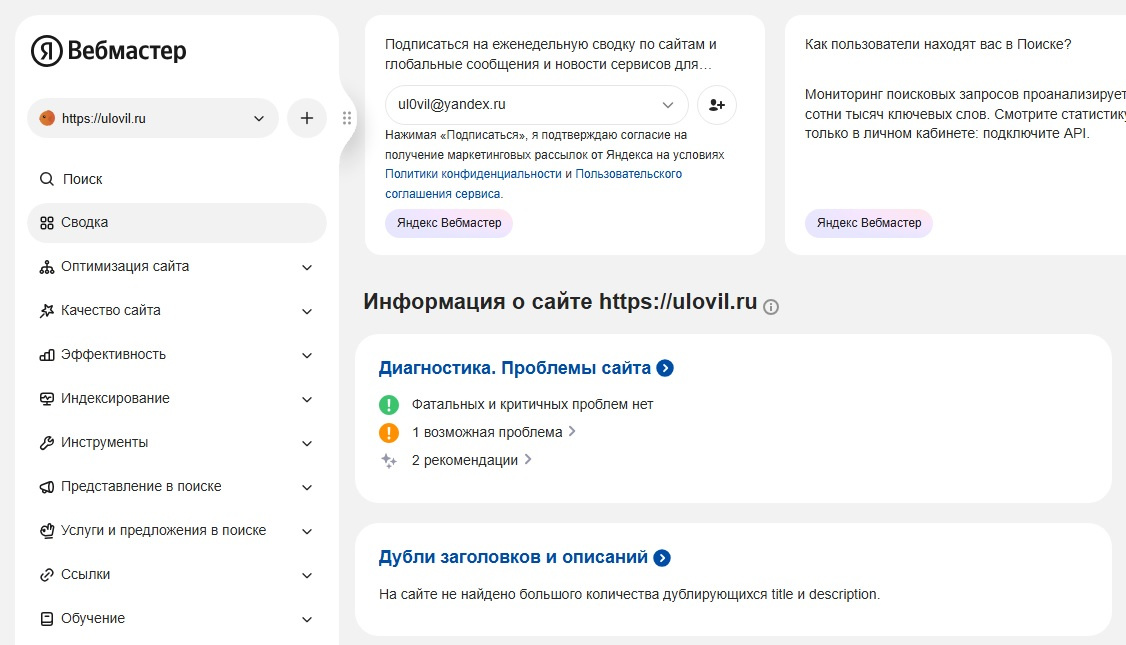The width and height of the screenshot is (1126, 645).
Task: Expand the Представление в поиске chevron
Action: click(x=307, y=487)
